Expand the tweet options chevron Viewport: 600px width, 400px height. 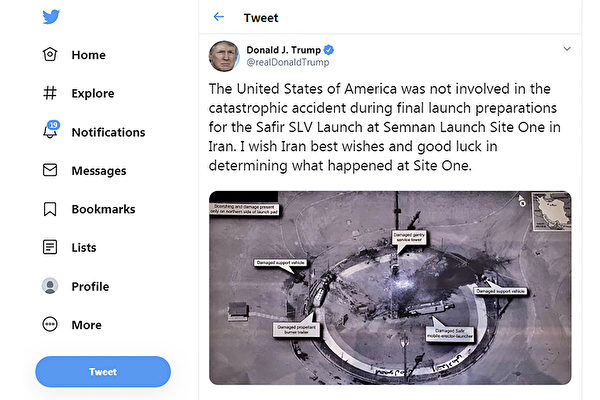tap(567, 48)
